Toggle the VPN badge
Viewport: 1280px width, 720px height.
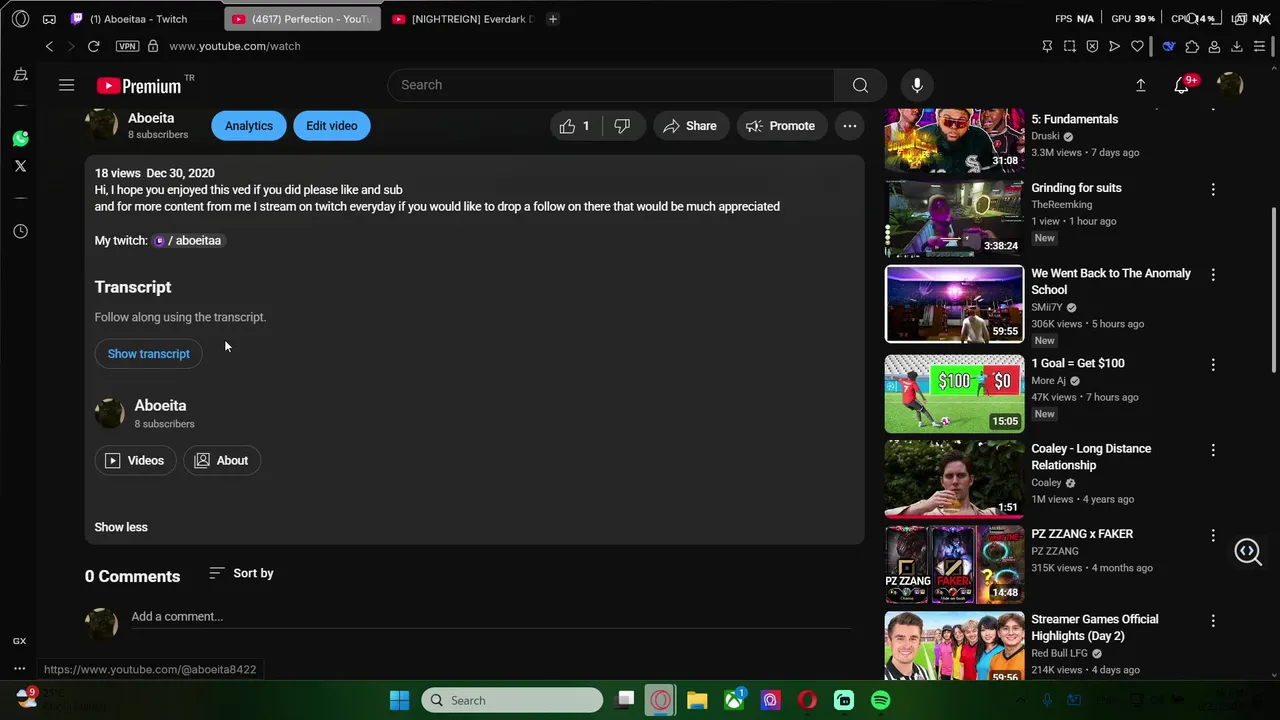tap(127, 46)
